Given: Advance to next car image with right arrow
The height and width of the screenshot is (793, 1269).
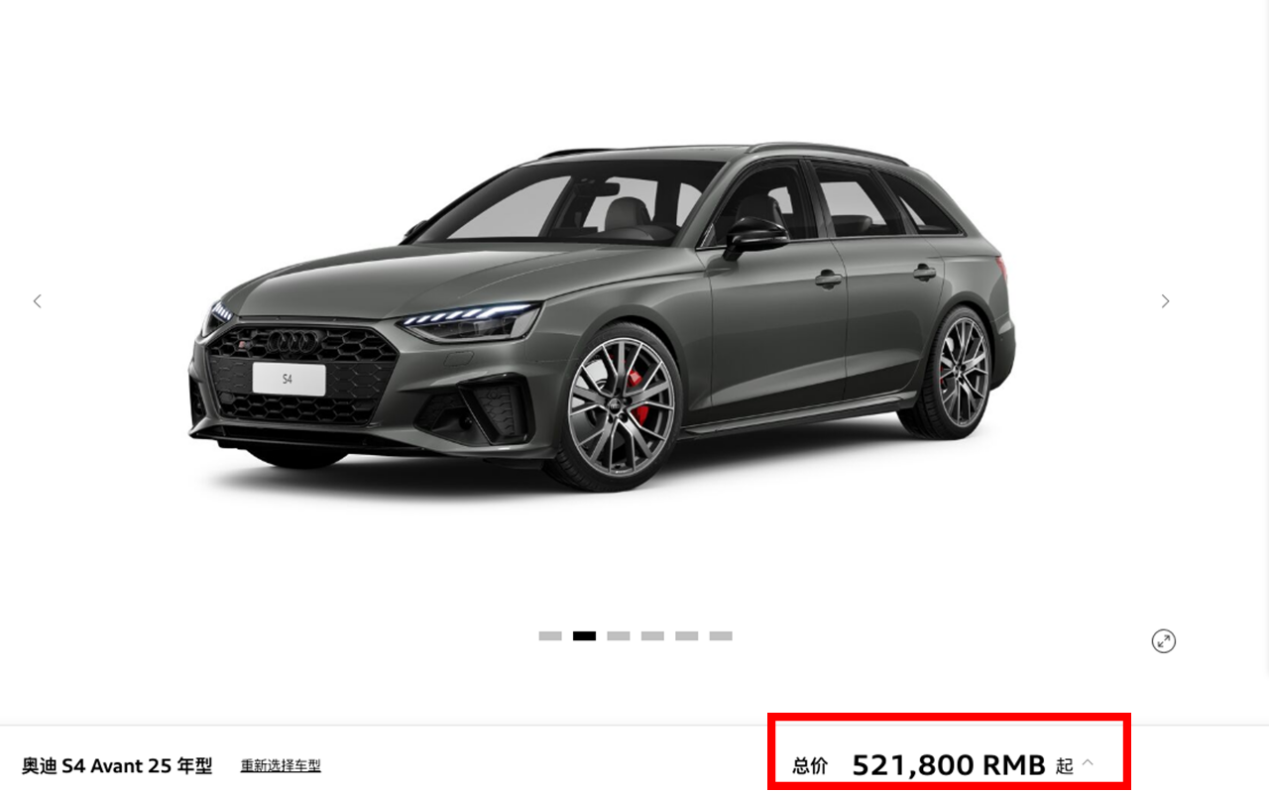Looking at the screenshot, I should coord(1165,301).
